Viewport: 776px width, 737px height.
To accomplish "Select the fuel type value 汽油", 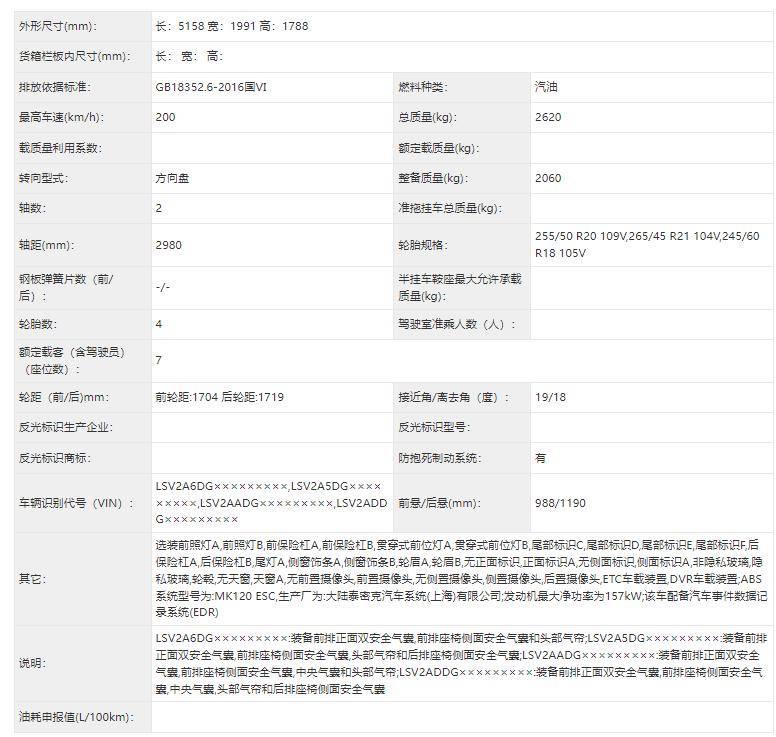I will [x=546, y=87].
